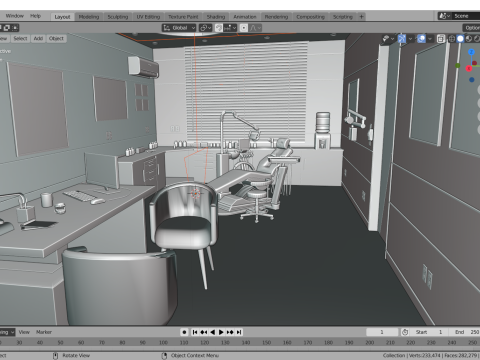Viewport: 480px width, 360px height.
Task: Click the blue Z axis on navigation gizmo
Action: (x=471, y=52)
